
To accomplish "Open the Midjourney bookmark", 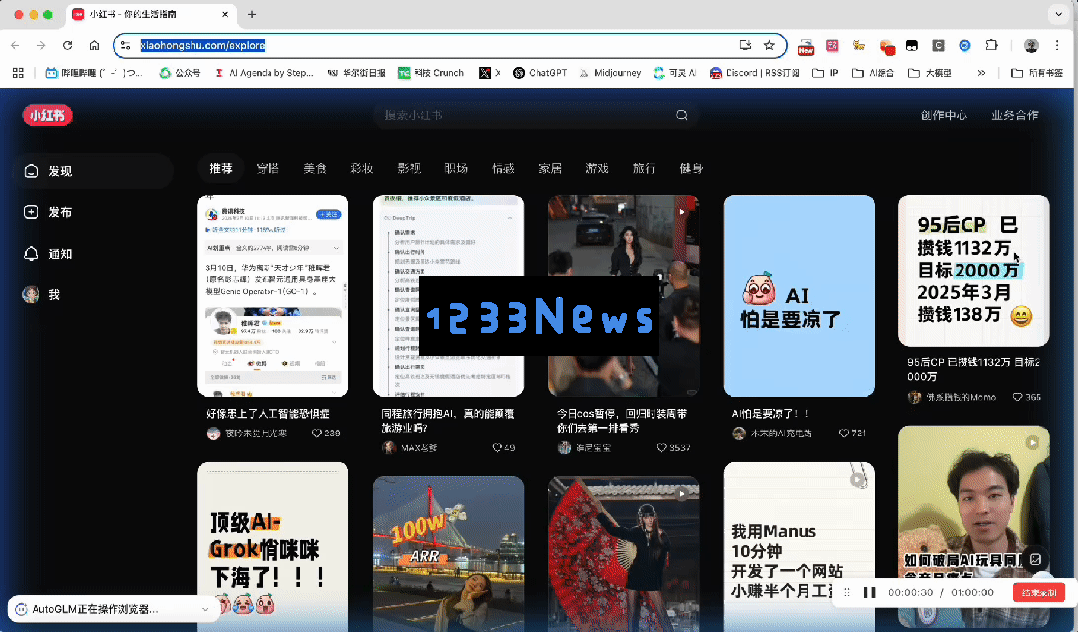I will tap(610, 73).
